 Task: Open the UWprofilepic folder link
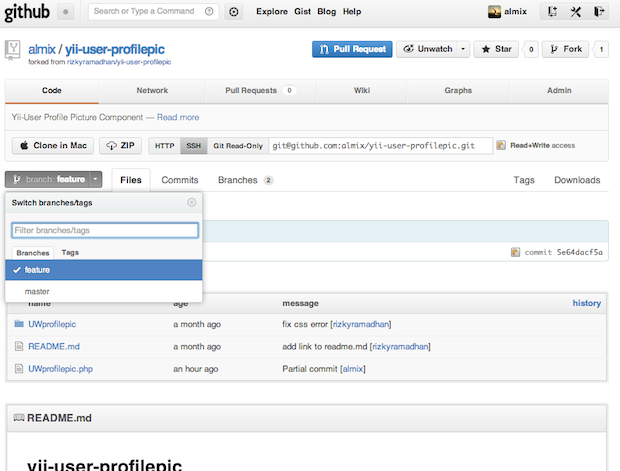[52, 324]
